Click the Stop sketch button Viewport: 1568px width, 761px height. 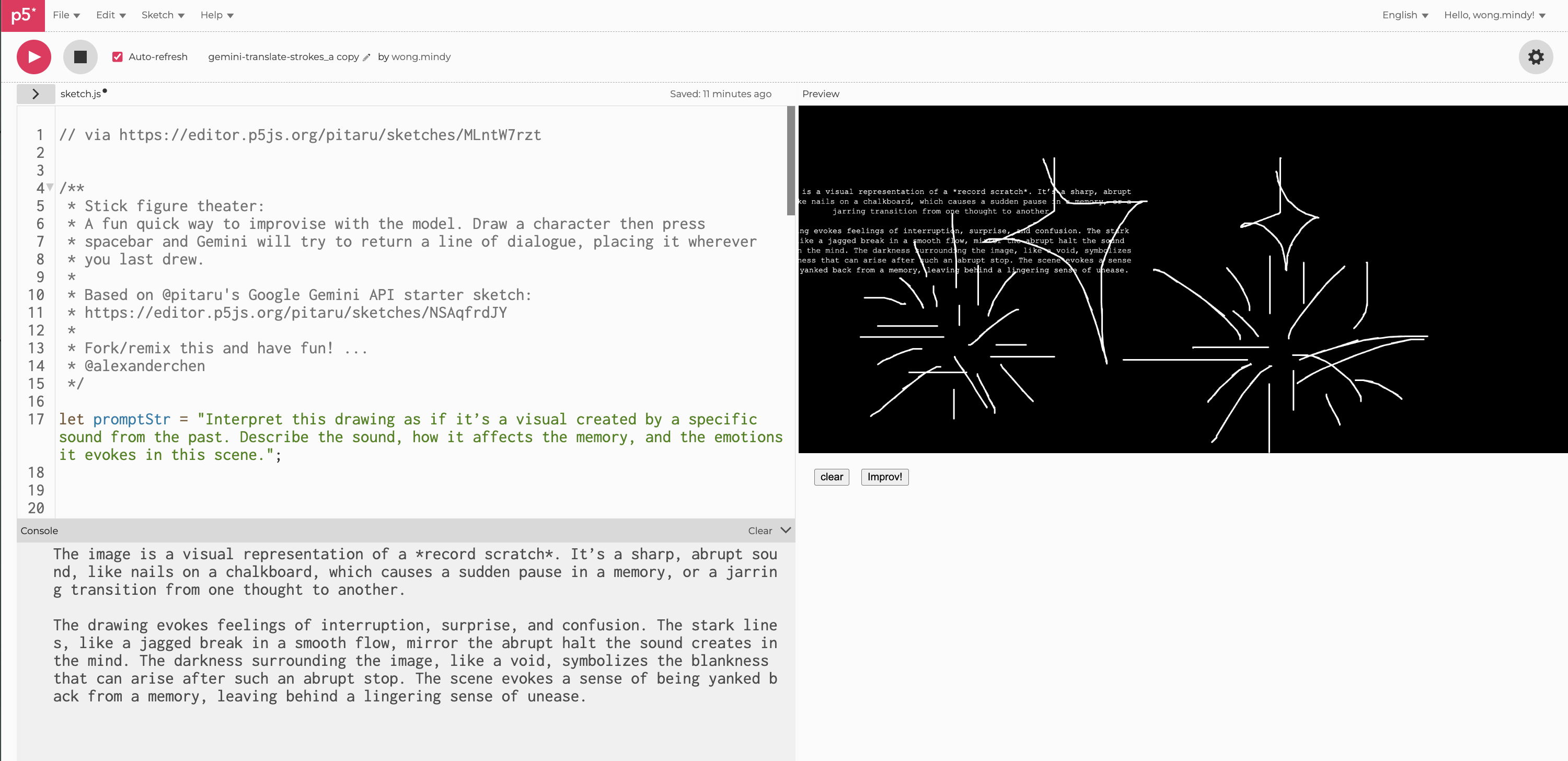[x=80, y=56]
